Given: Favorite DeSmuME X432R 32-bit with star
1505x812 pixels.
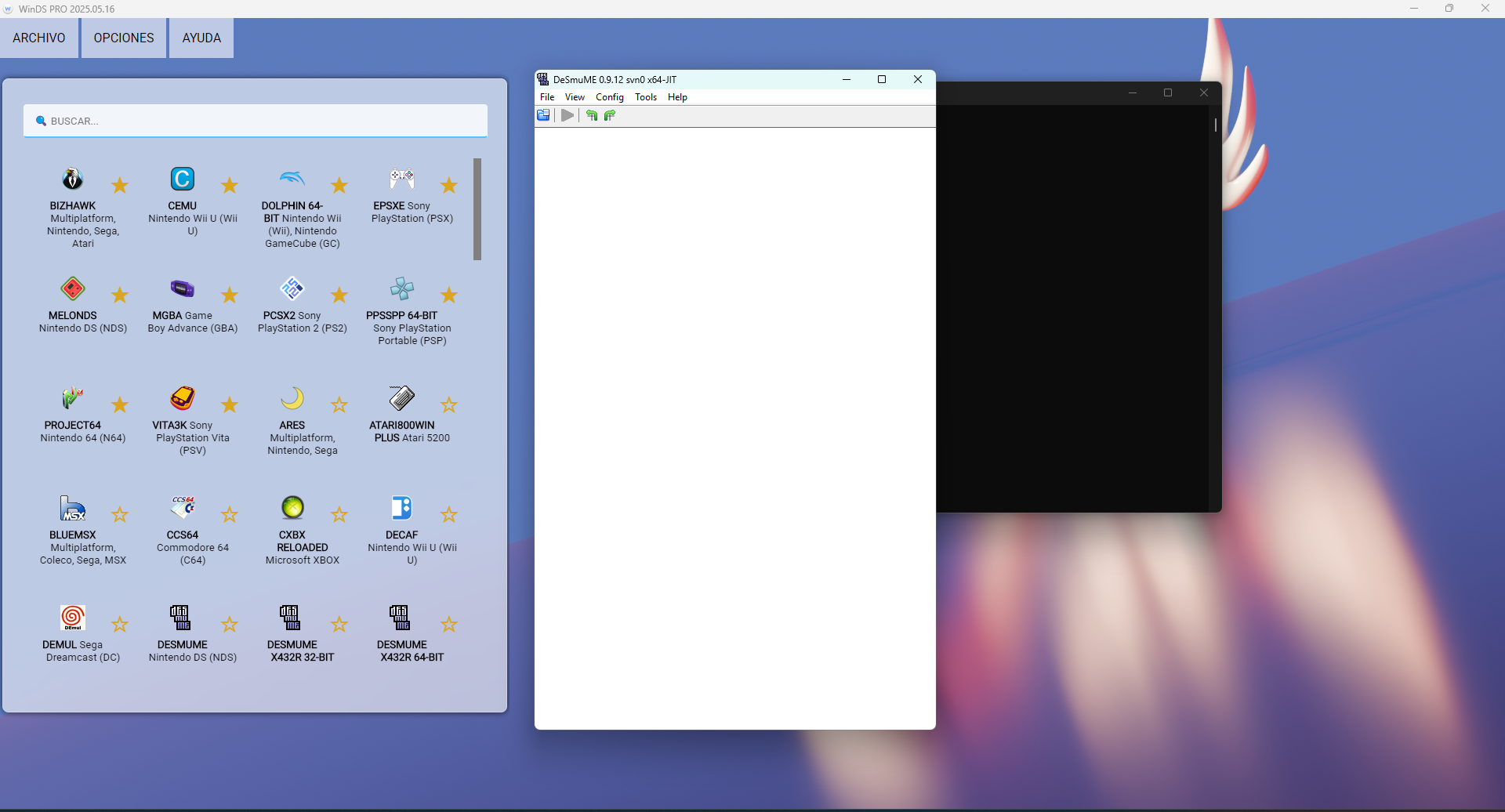Looking at the screenshot, I should click(x=339, y=624).
